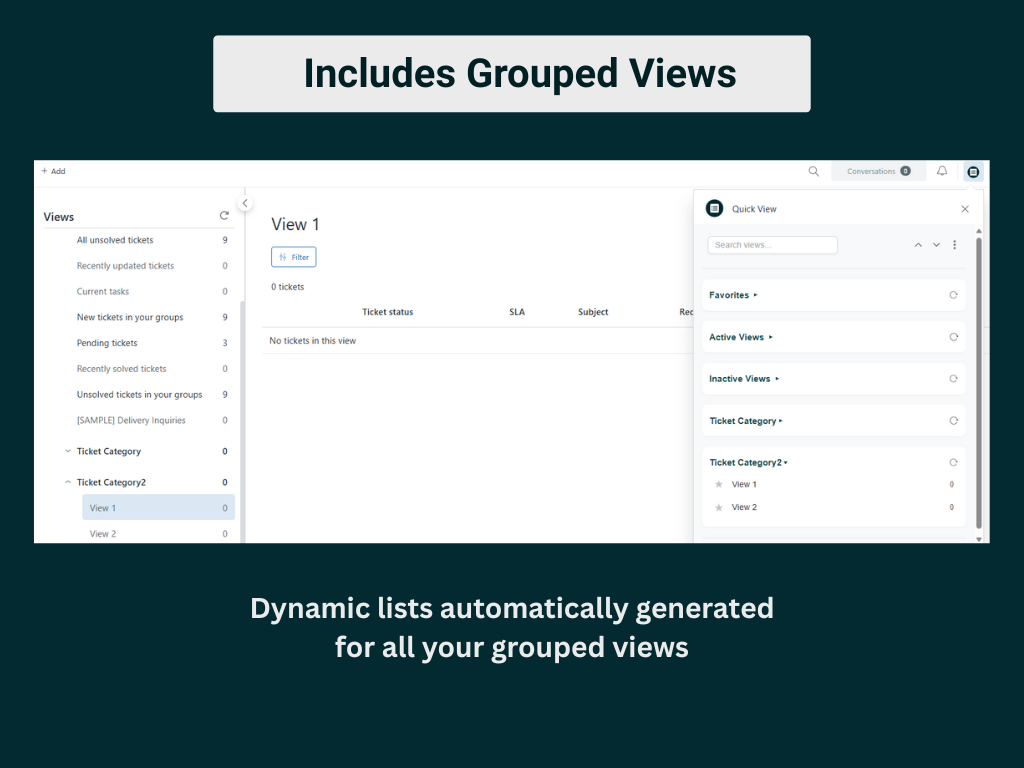Image resolution: width=1024 pixels, height=768 pixels.
Task: Refresh the Inactive Views section
Action: pyautogui.click(x=951, y=378)
